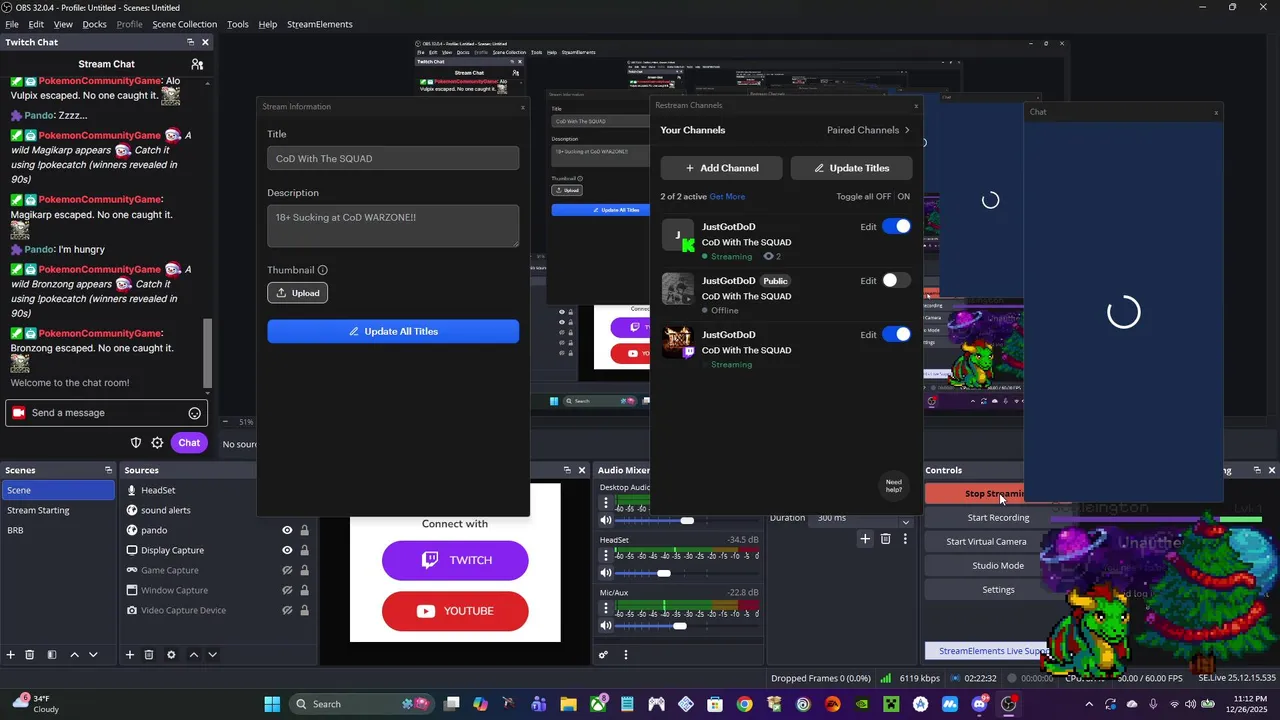This screenshot has height=720, width=1280.
Task: Open chat users list icon
Action: pyautogui.click(x=197, y=64)
